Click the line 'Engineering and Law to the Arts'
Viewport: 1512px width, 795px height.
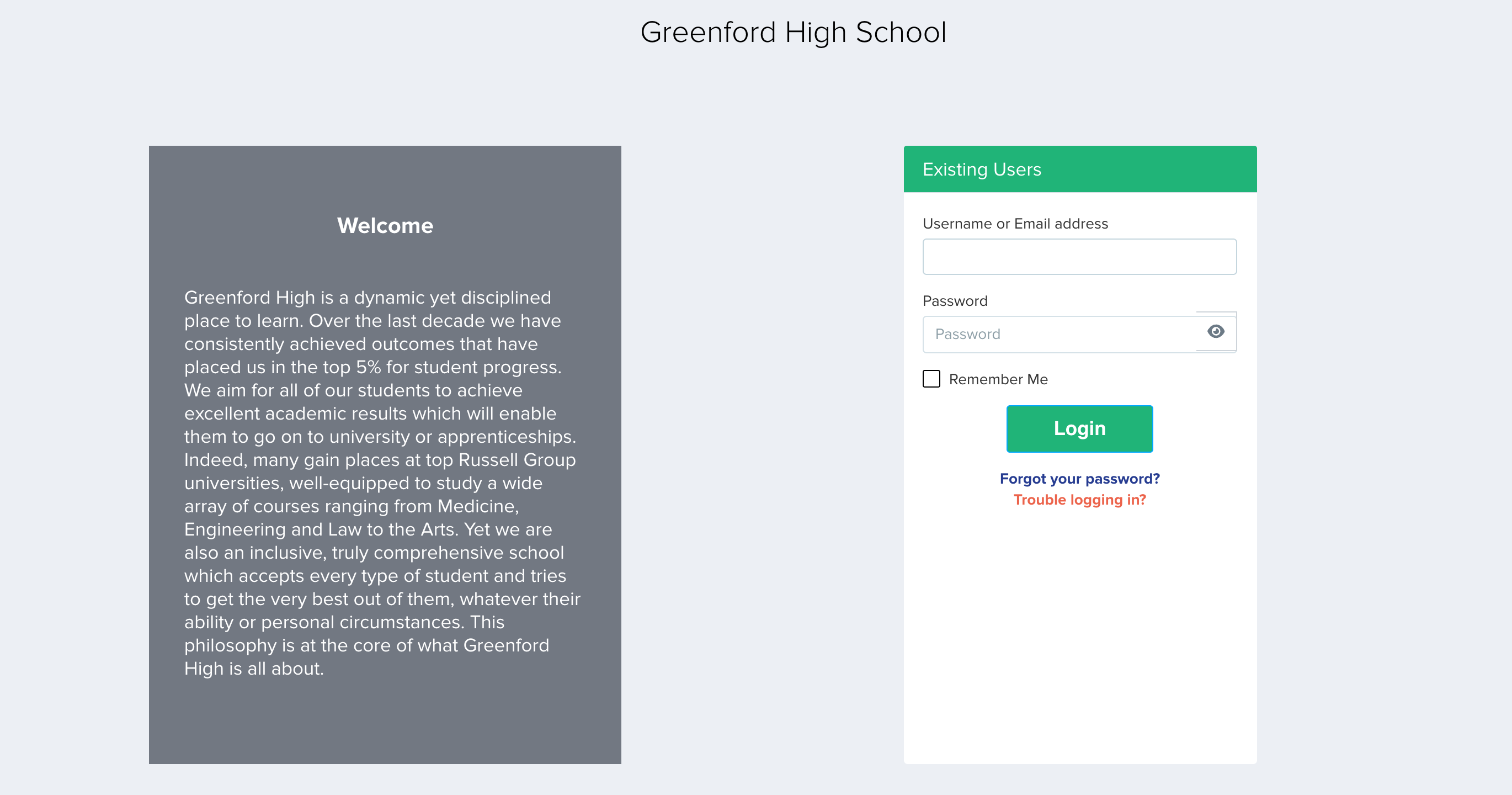[320, 529]
